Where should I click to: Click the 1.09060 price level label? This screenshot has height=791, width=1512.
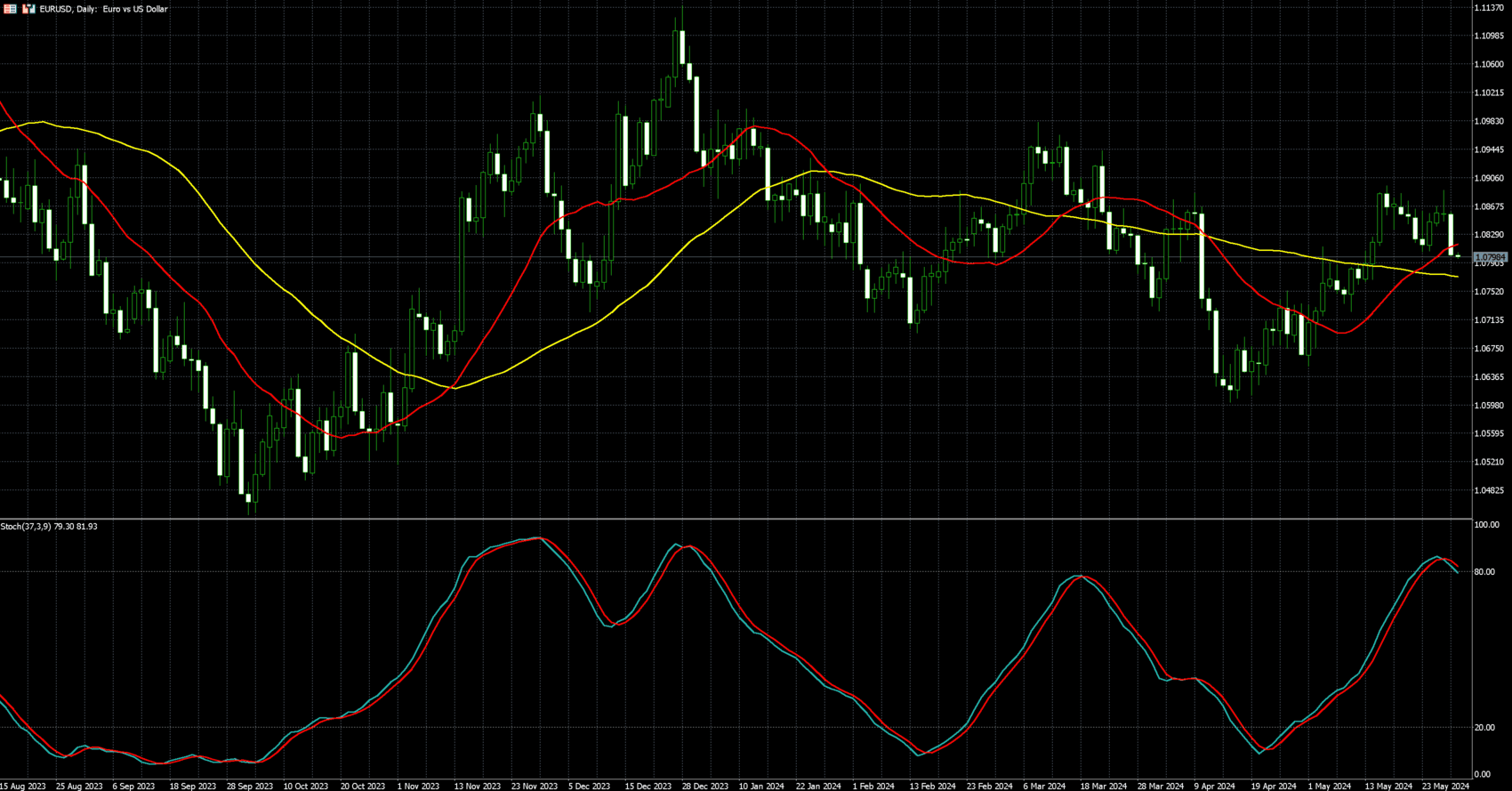(1488, 178)
